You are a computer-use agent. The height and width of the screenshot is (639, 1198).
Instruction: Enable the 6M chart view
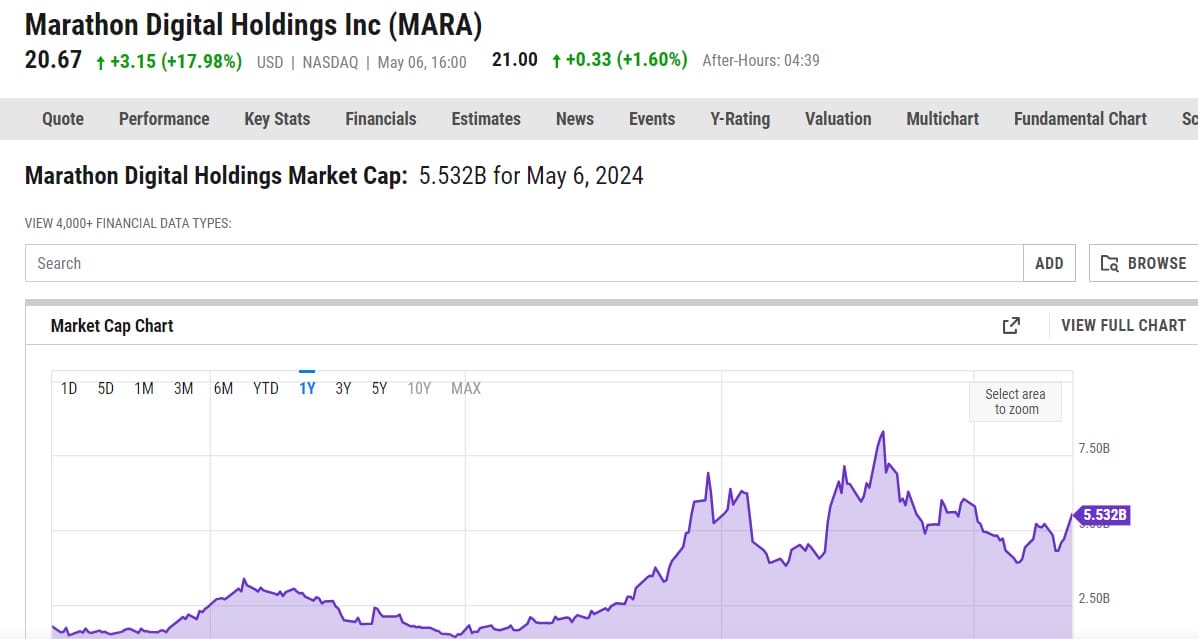click(224, 388)
